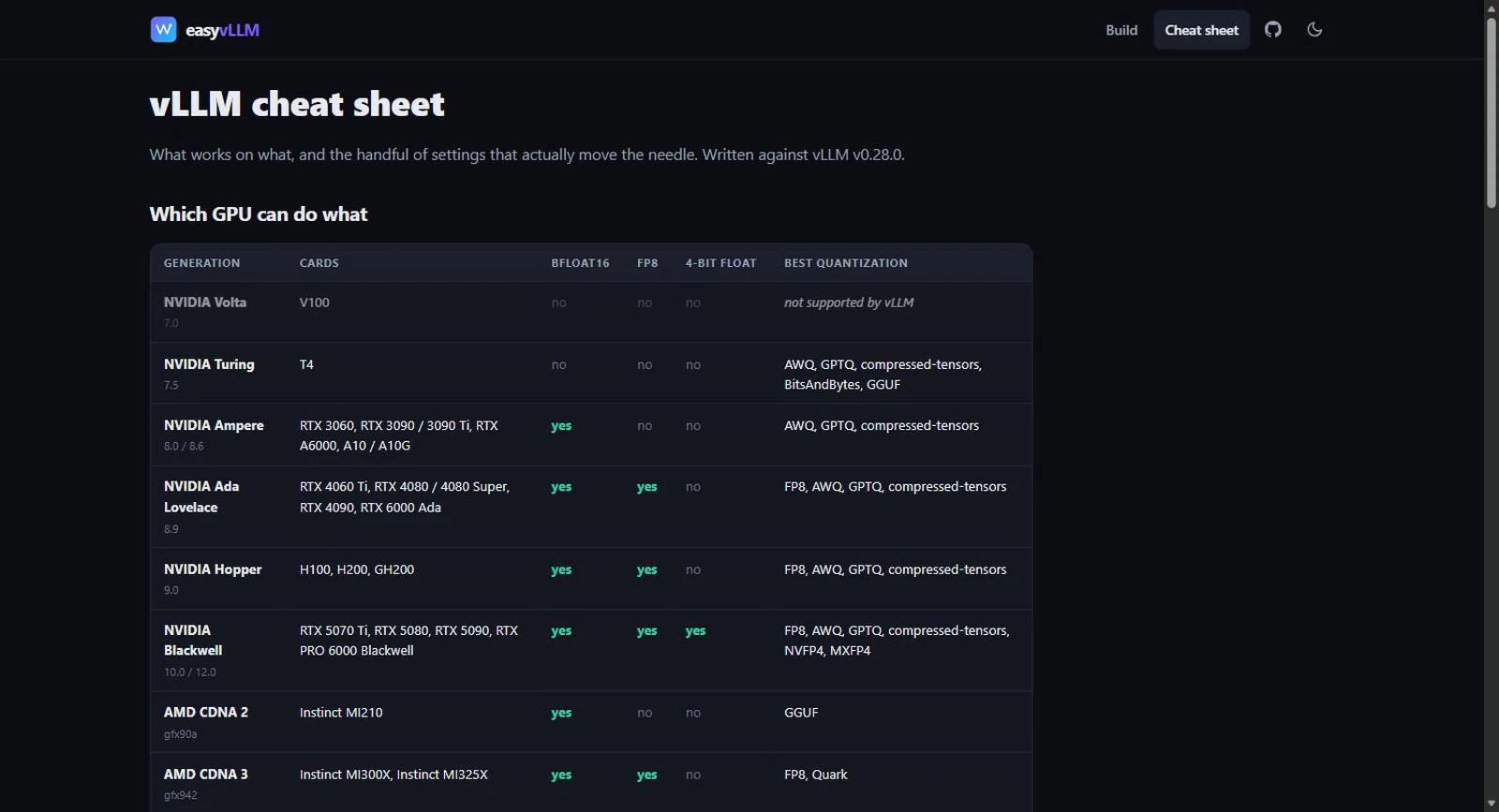The image size is (1499, 812).
Task: Click the 4-BIT FLOAT column header
Action: [x=720, y=263]
